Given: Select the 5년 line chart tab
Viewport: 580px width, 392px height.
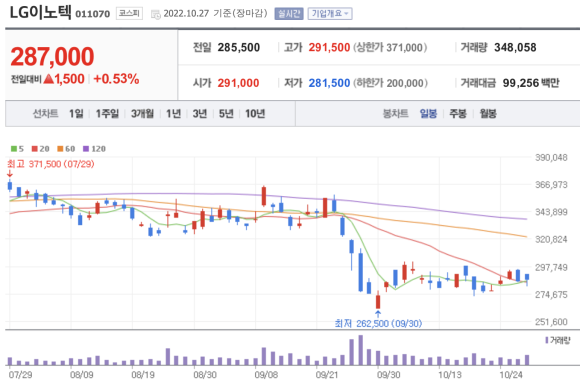Looking at the screenshot, I should (226, 114).
